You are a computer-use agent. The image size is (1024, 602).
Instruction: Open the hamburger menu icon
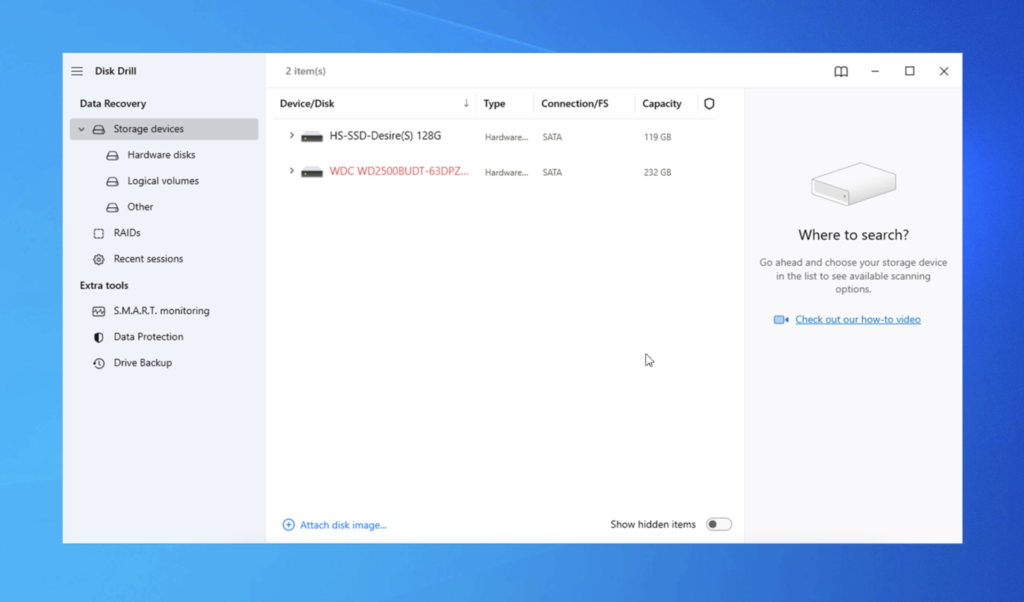click(x=77, y=72)
